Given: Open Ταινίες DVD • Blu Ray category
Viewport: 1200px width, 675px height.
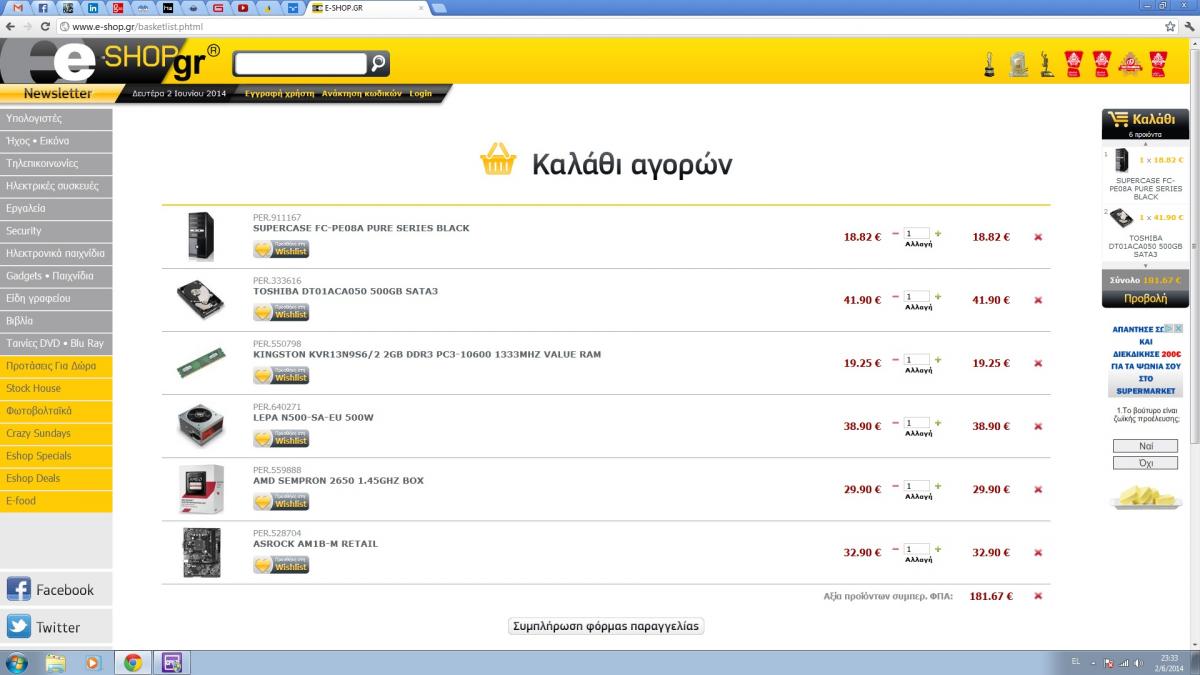Looking at the screenshot, I should point(56,343).
